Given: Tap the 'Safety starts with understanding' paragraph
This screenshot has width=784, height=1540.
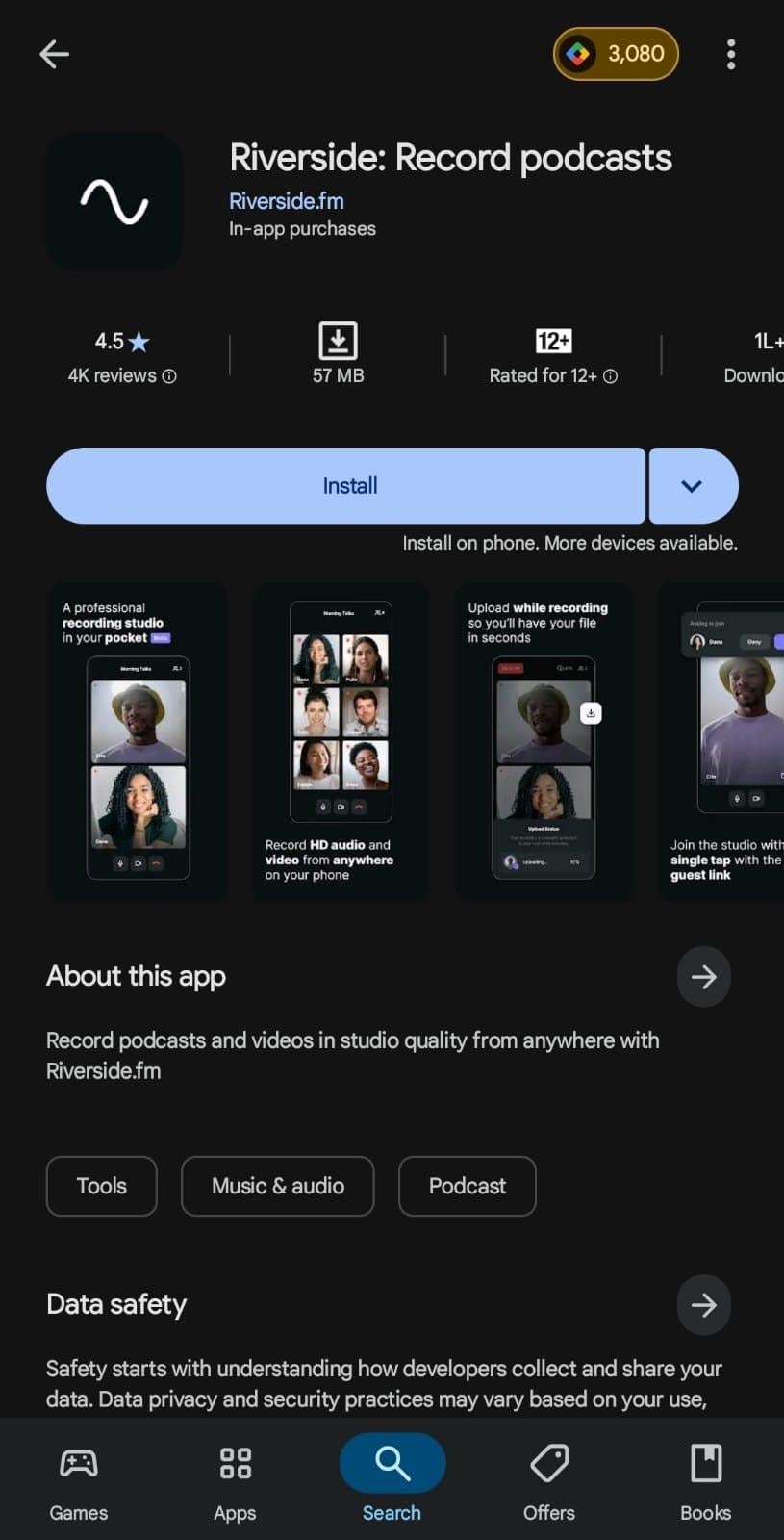Looking at the screenshot, I should [x=384, y=1384].
